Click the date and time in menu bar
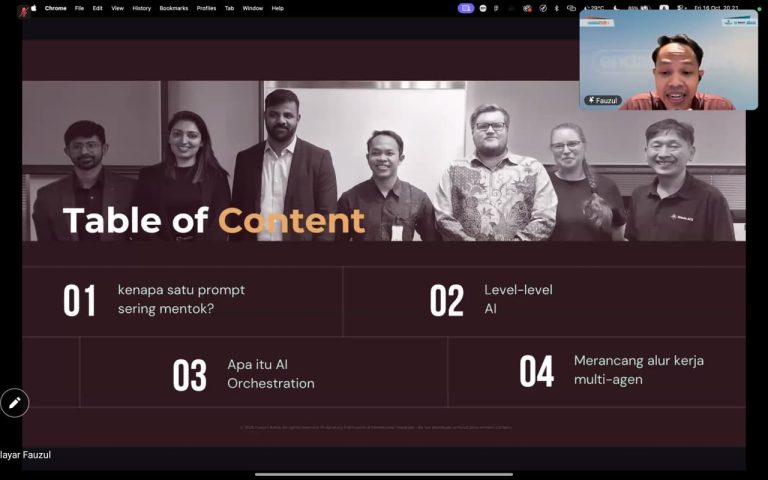 click(x=717, y=8)
